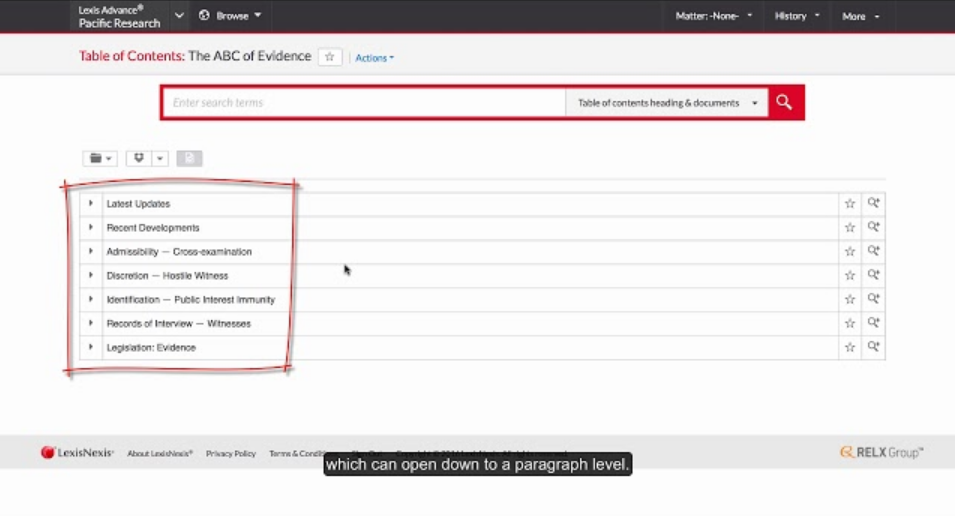The image size is (955, 516).
Task: Star the Legislation: Evidence row
Action: click(850, 347)
